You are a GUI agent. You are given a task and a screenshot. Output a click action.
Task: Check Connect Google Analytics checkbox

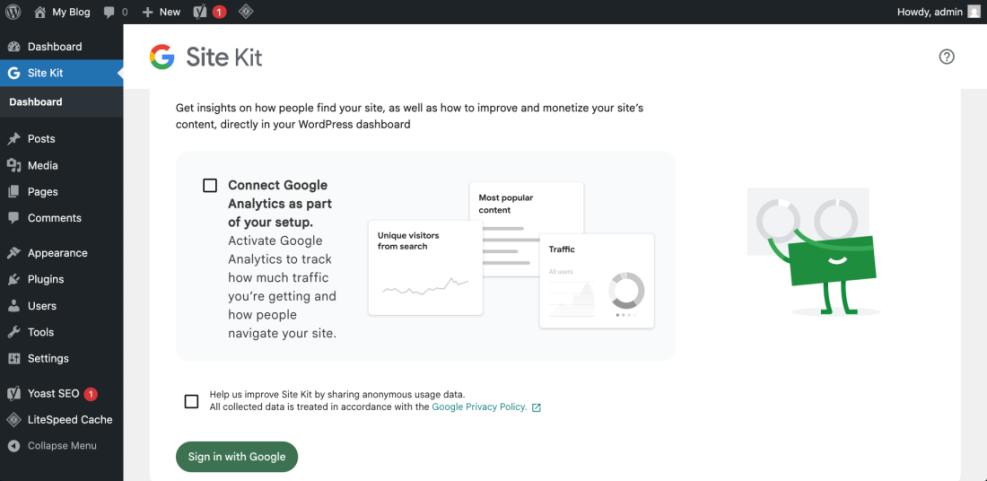click(x=210, y=185)
